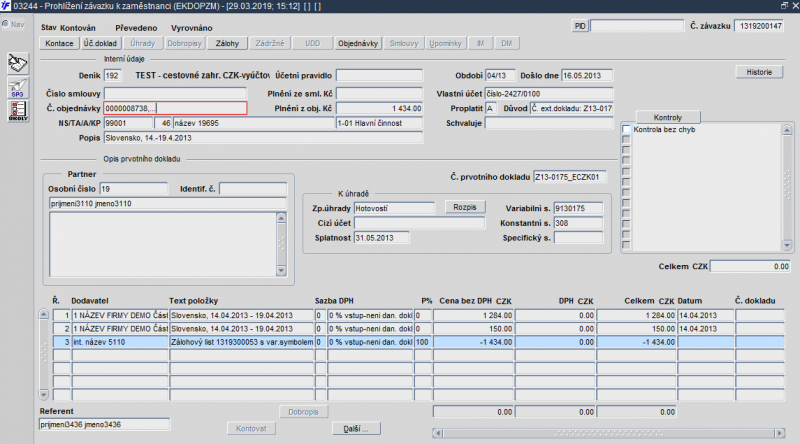Open the SP3 airplane icon
The height and width of the screenshot is (444, 800).
click(17, 88)
